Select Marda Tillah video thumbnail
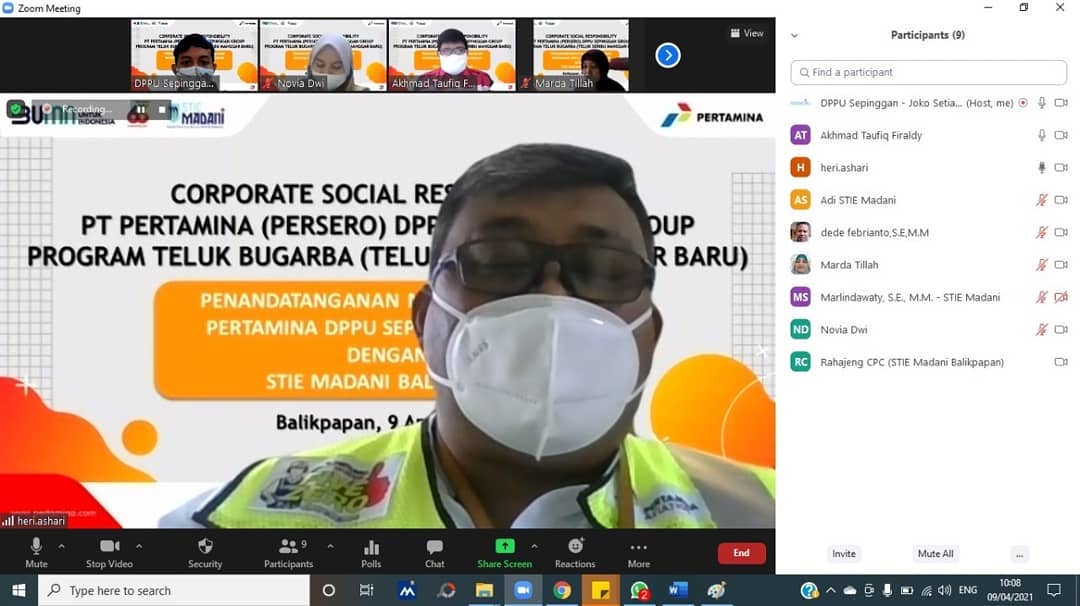Screen dimensions: 1080x606 (581, 55)
